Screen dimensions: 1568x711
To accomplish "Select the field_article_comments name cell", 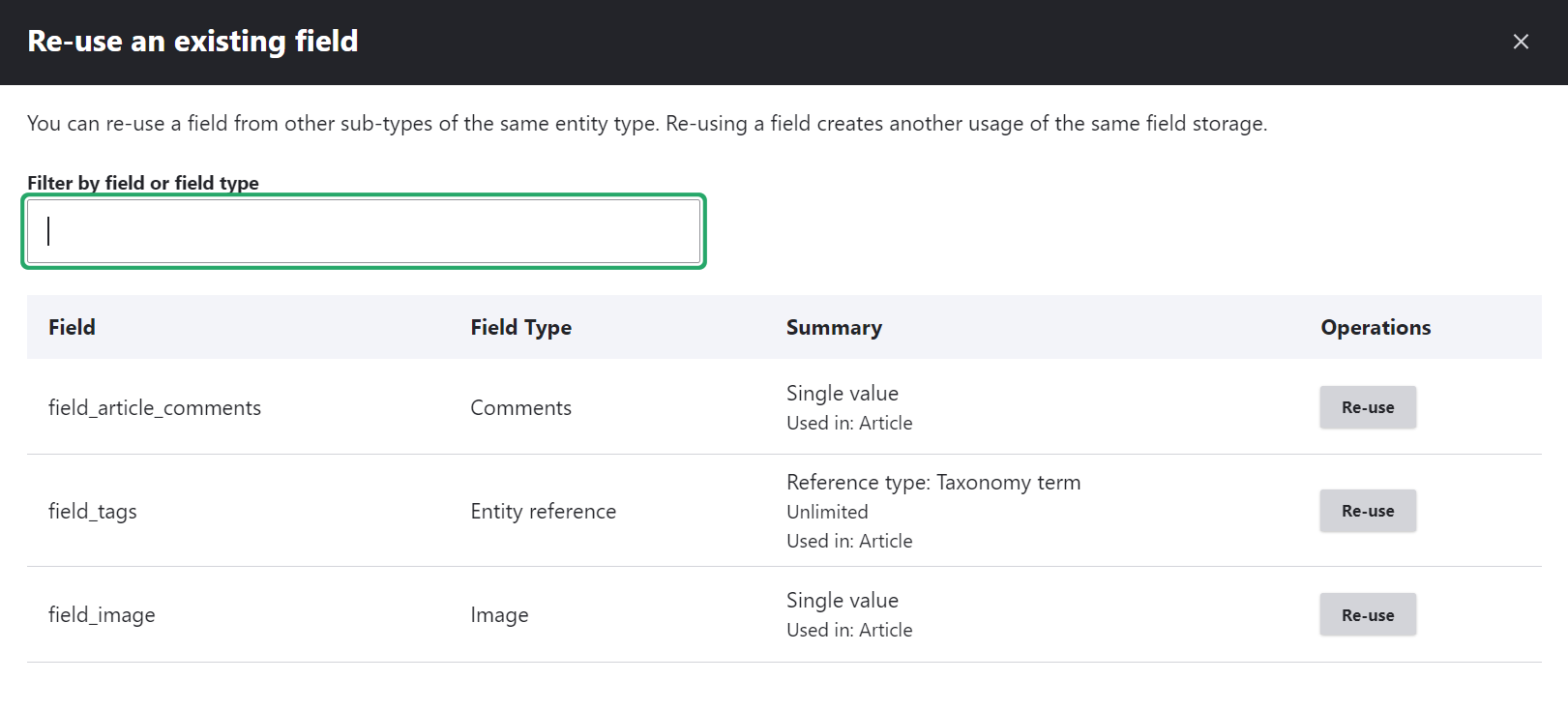I will tap(155, 408).
